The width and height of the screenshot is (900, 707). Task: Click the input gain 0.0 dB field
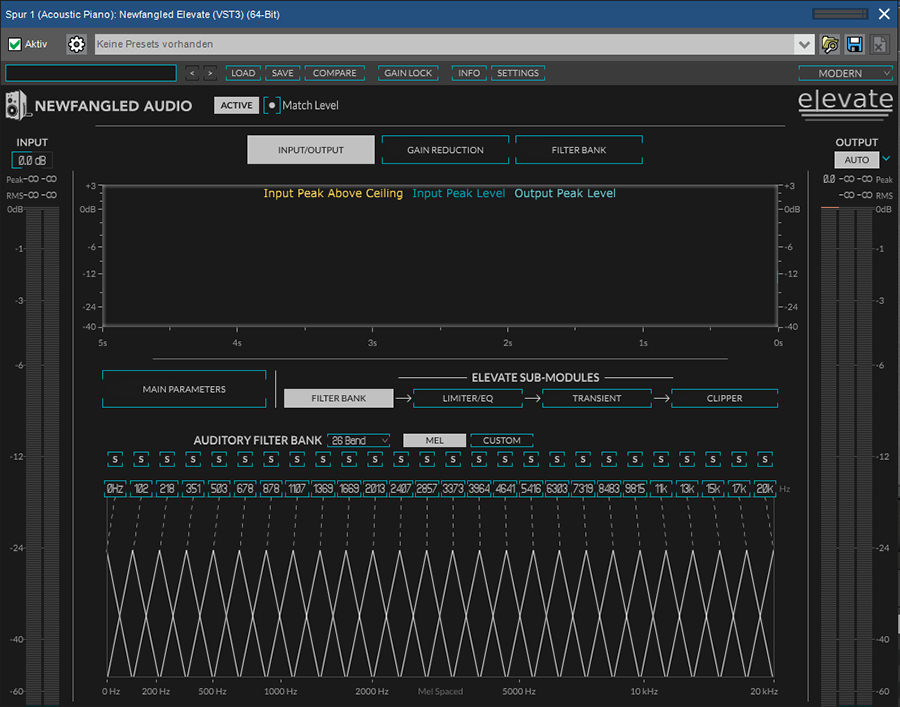pyautogui.click(x=32, y=160)
